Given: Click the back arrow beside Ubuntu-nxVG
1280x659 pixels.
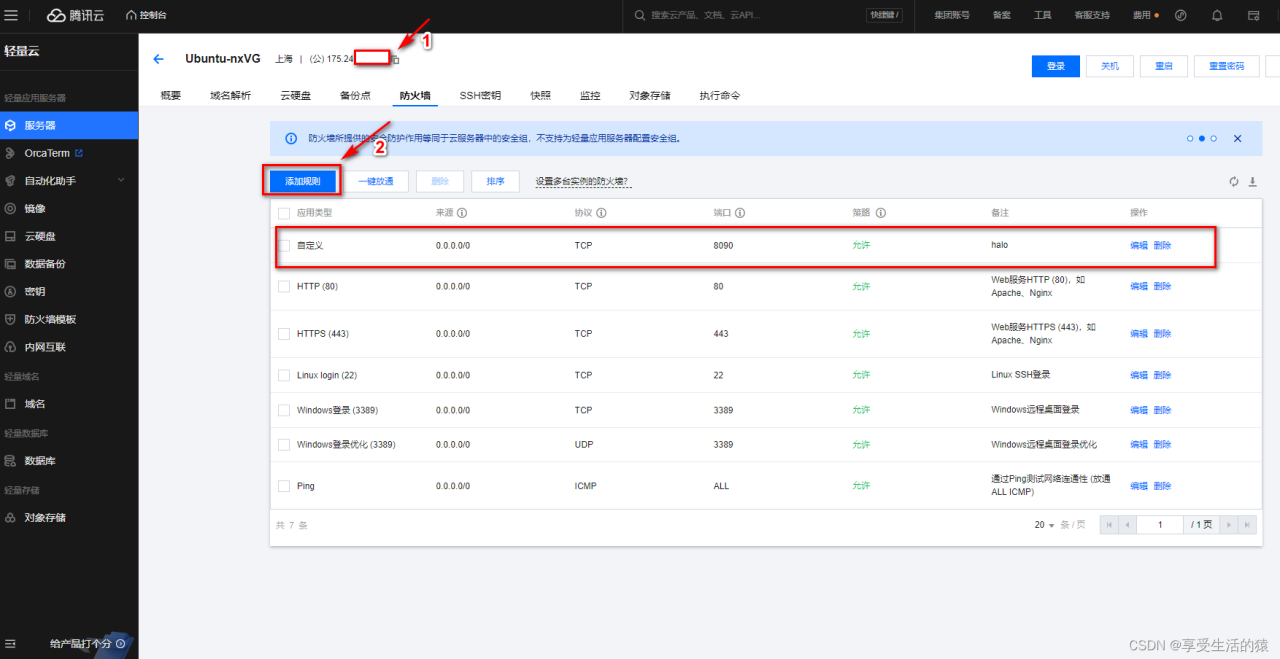Looking at the screenshot, I should [x=158, y=60].
